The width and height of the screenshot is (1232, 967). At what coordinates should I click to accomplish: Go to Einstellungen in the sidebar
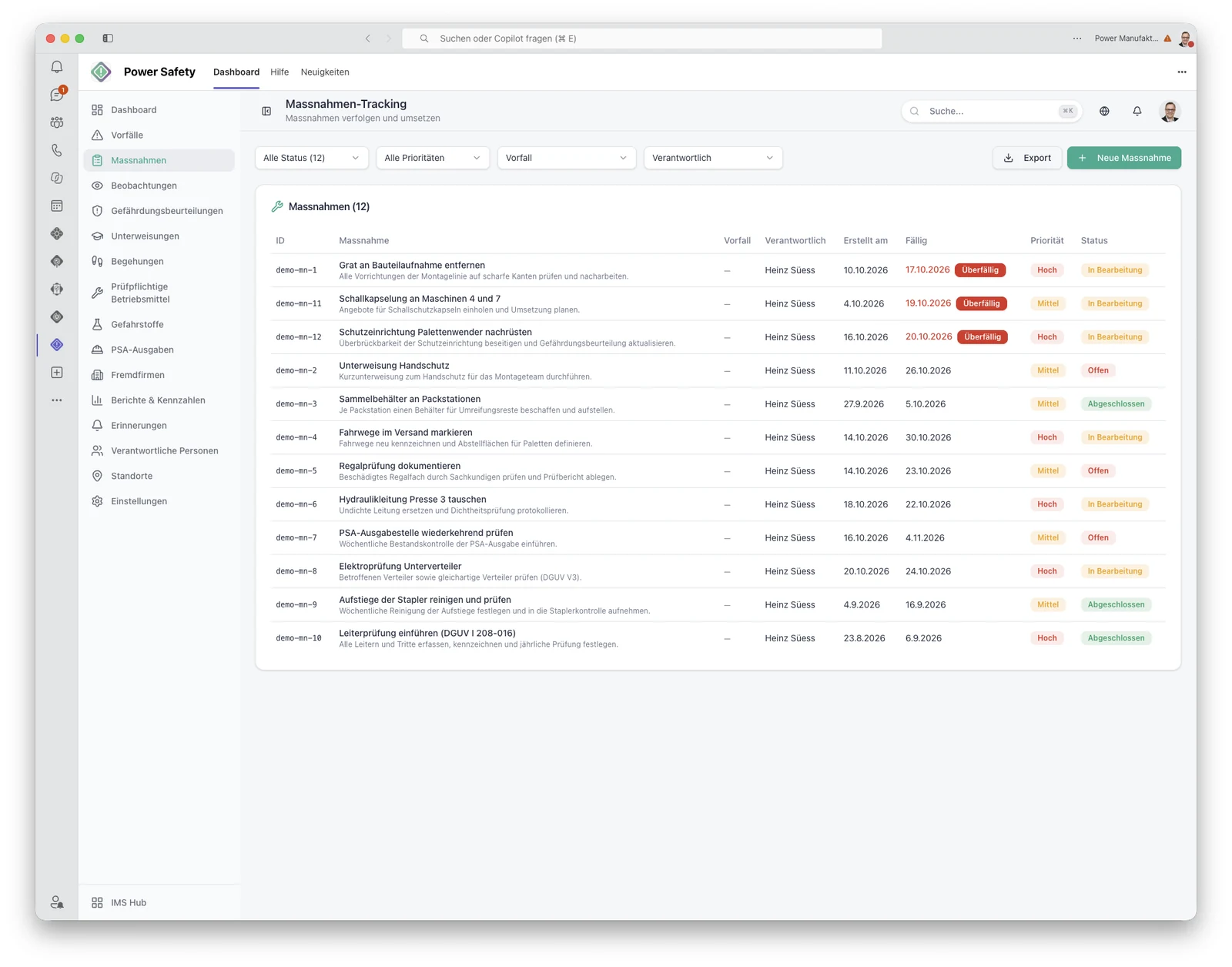point(159,501)
